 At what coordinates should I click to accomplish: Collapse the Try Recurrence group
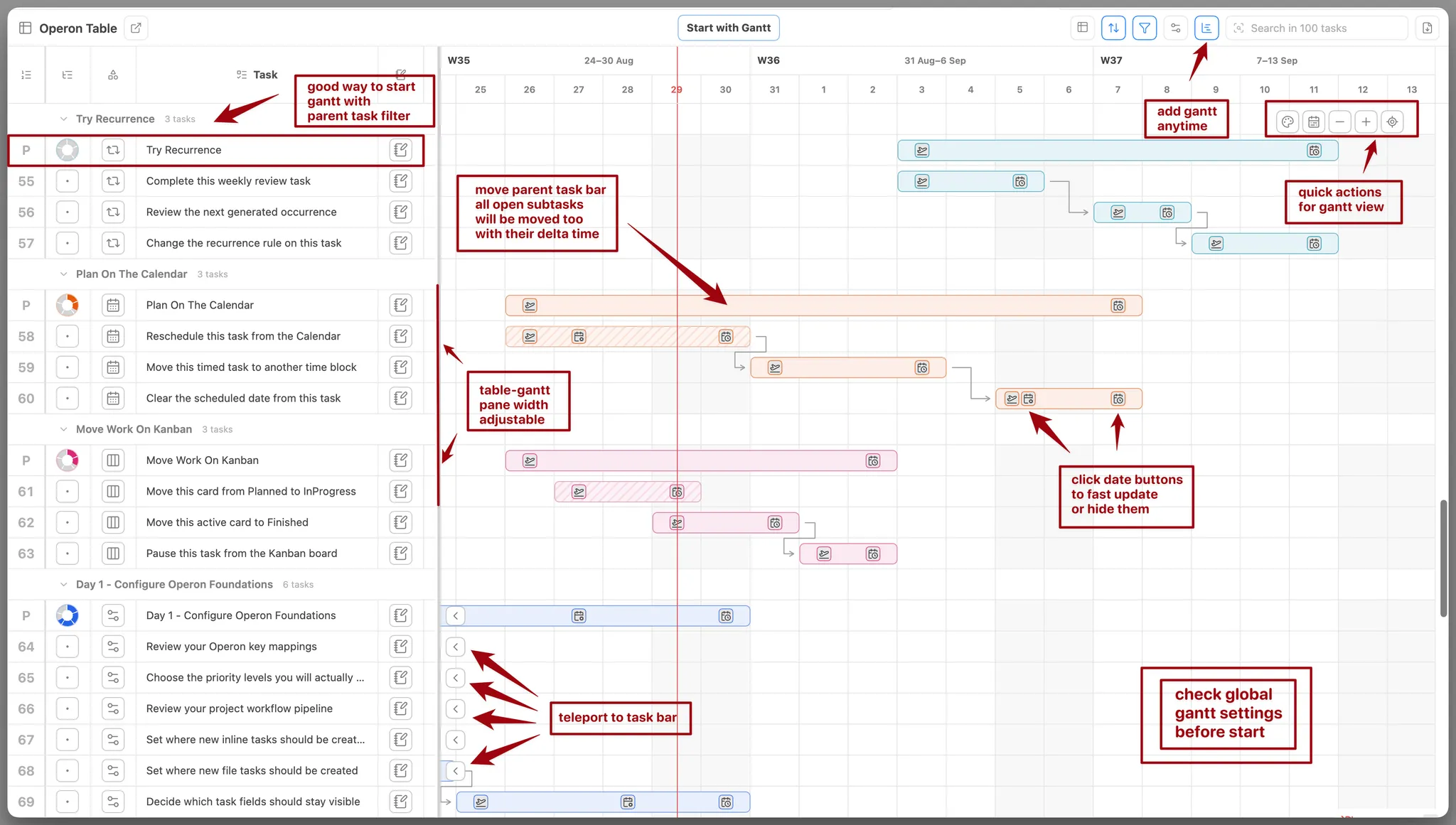pos(63,119)
